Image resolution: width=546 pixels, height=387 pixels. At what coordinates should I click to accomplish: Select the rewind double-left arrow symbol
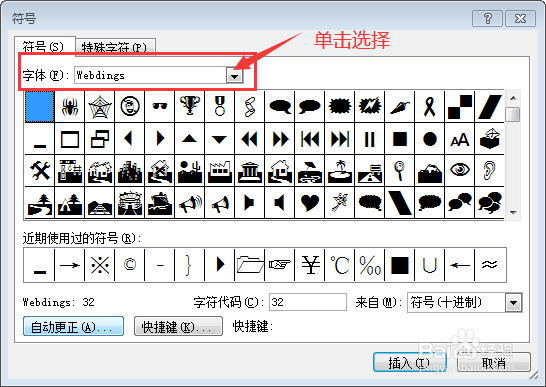[250, 139]
